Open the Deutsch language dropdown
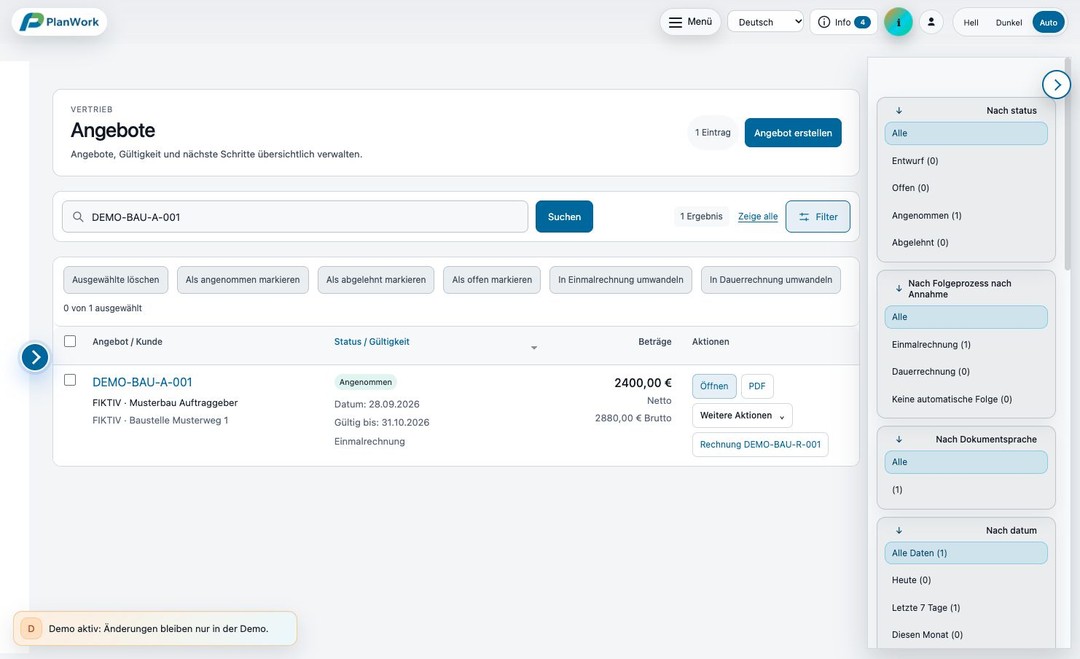 pyautogui.click(x=765, y=22)
